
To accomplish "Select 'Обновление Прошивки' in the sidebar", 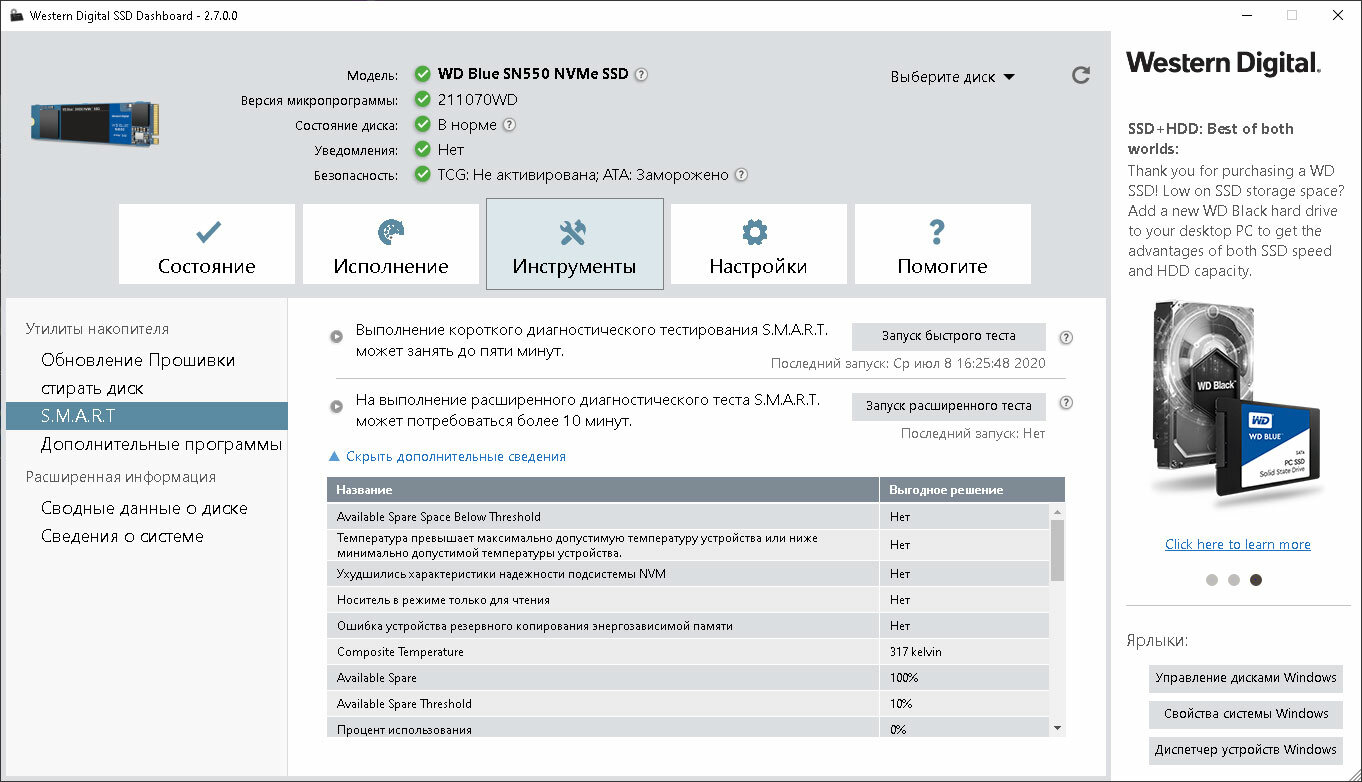I will tap(138, 360).
